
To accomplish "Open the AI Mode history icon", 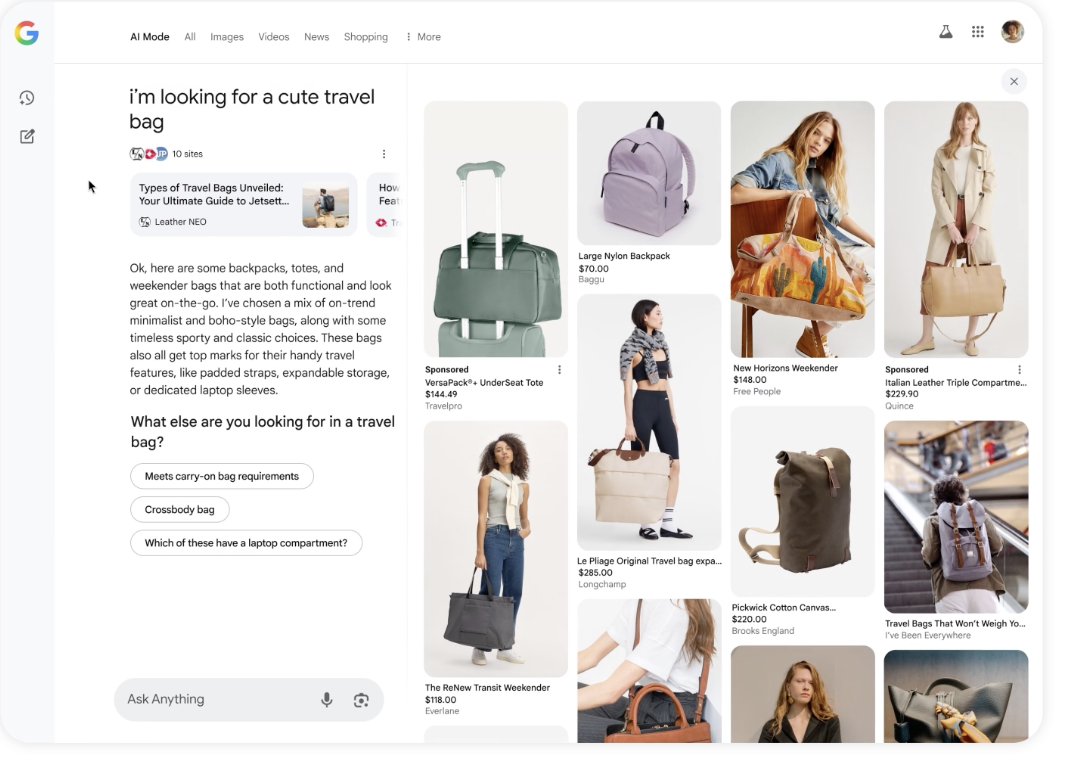I will click(27, 98).
